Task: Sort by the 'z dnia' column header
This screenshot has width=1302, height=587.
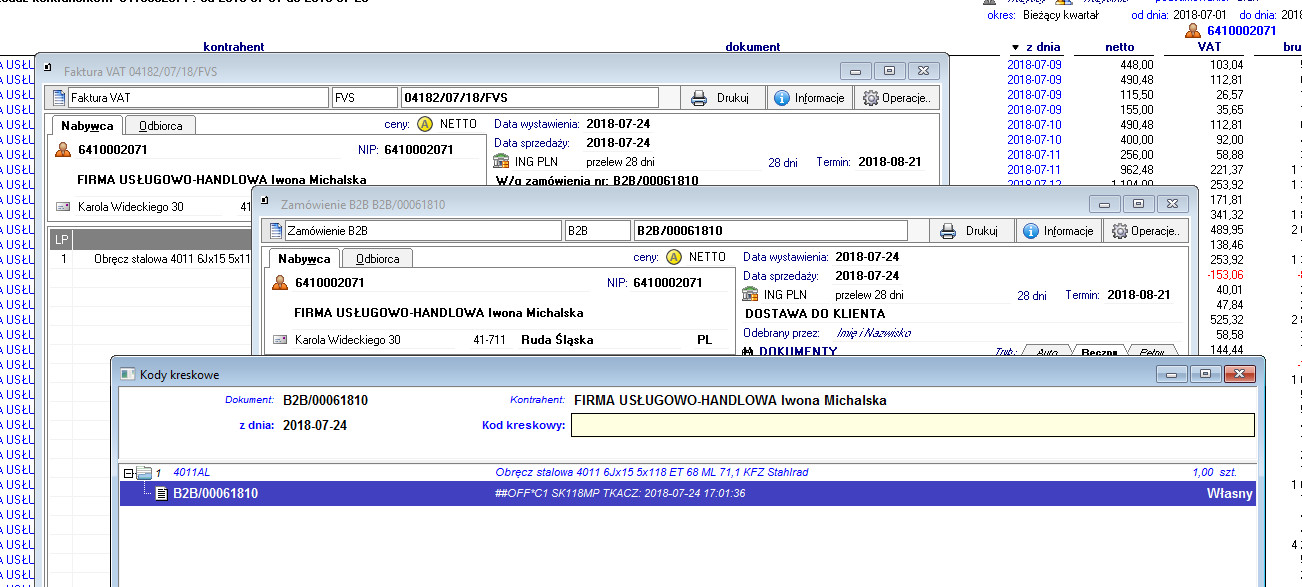Action: (x=1036, y=47)
